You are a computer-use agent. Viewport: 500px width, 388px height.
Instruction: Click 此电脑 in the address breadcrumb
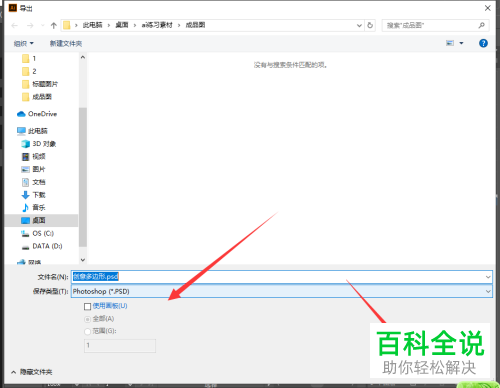coord(92,25)
